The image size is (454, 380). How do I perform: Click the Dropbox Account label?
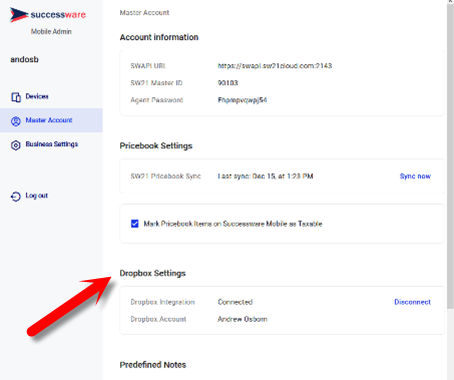point(158,319)
